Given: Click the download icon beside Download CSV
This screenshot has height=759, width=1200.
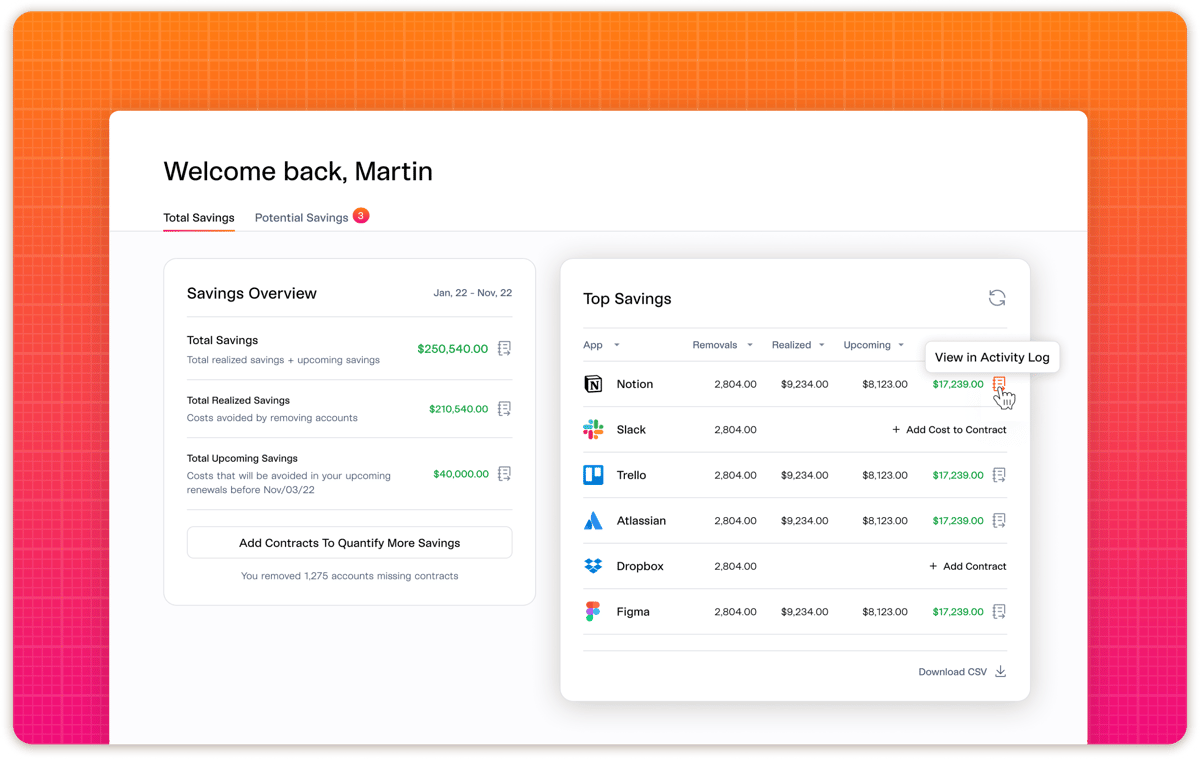Looking at the screenshot, I should pyautogui.click(x=1000, y=671).
